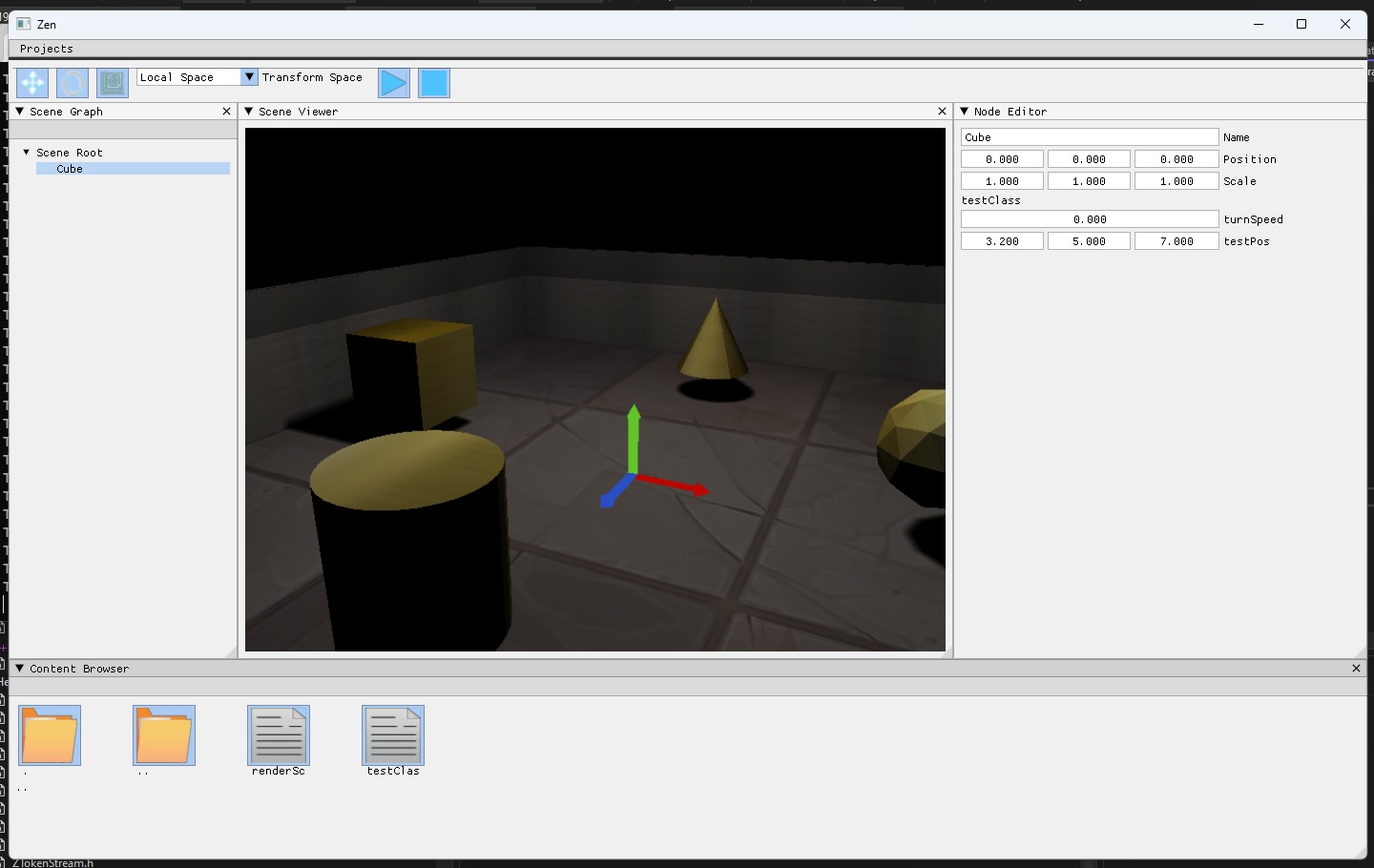Close the Scene Viewer panel

942,112
